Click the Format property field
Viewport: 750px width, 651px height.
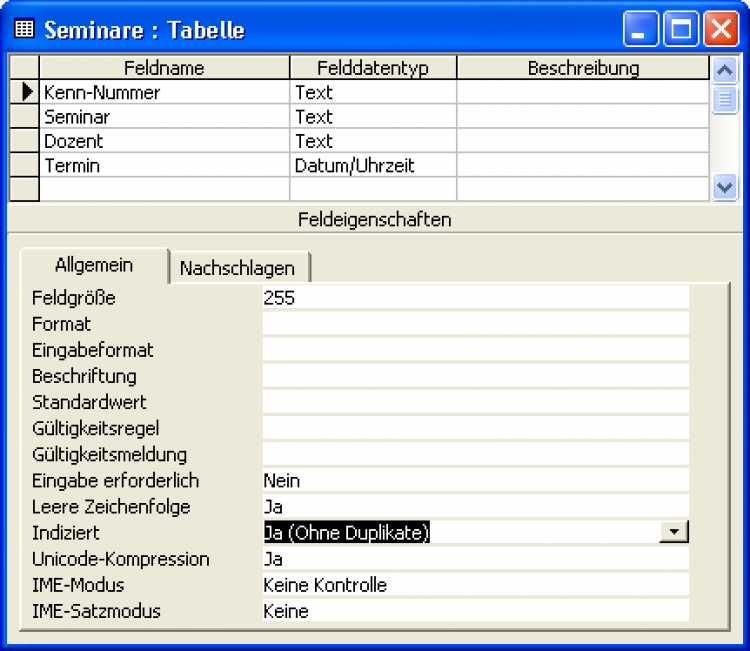pos(475,324)
